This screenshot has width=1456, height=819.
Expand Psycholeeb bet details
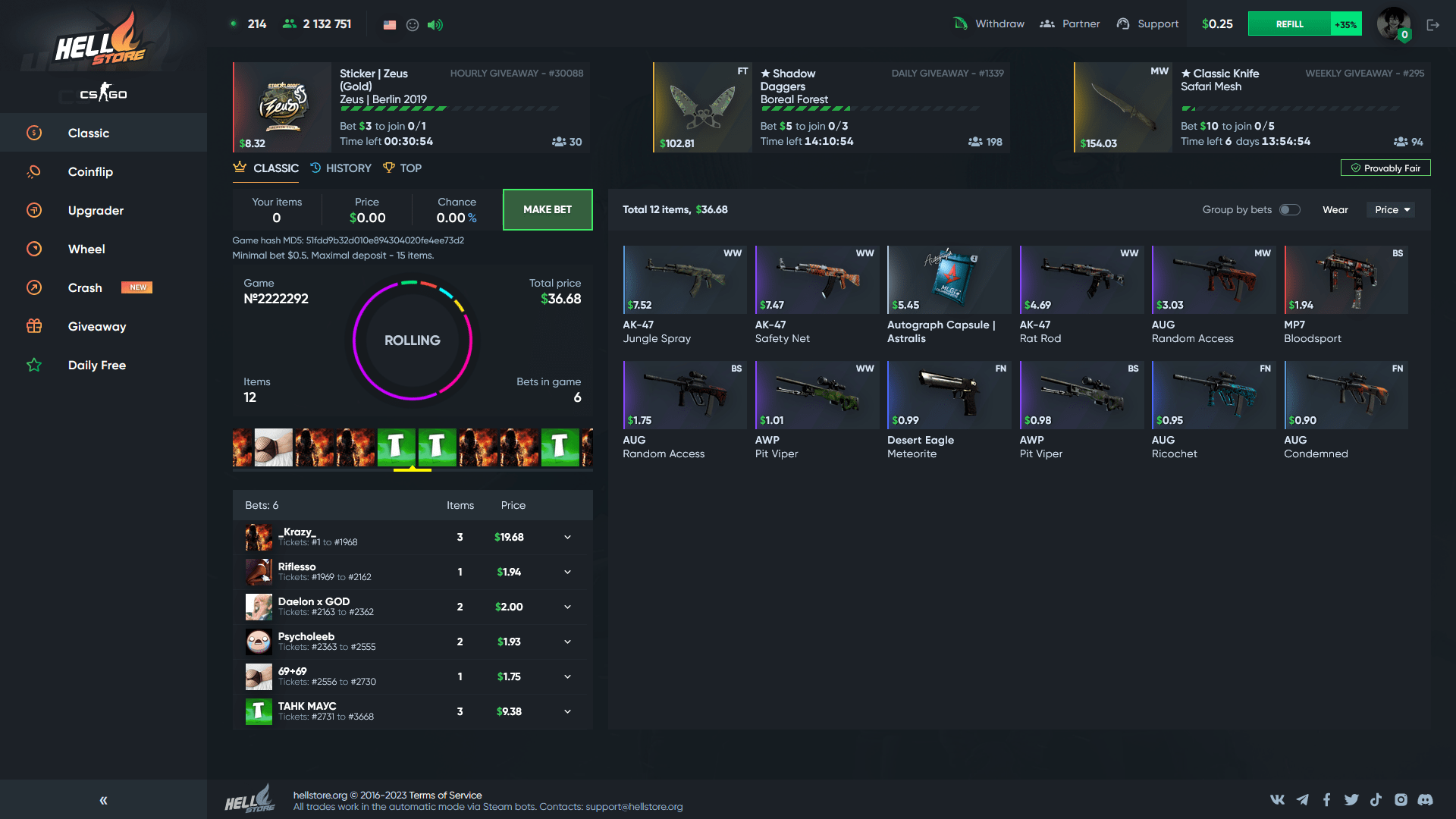coord(567,642)
